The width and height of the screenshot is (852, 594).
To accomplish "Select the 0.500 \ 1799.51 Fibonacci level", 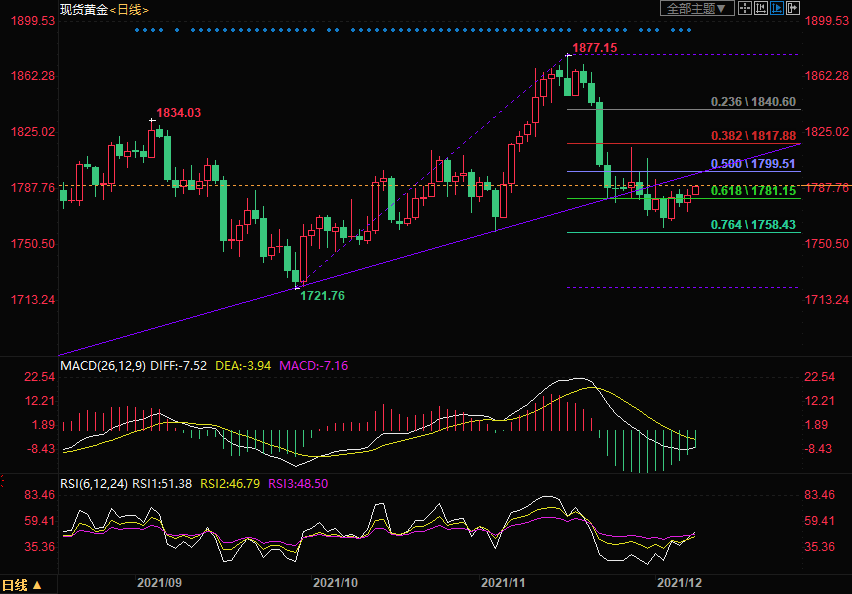I will click(753, 163).
